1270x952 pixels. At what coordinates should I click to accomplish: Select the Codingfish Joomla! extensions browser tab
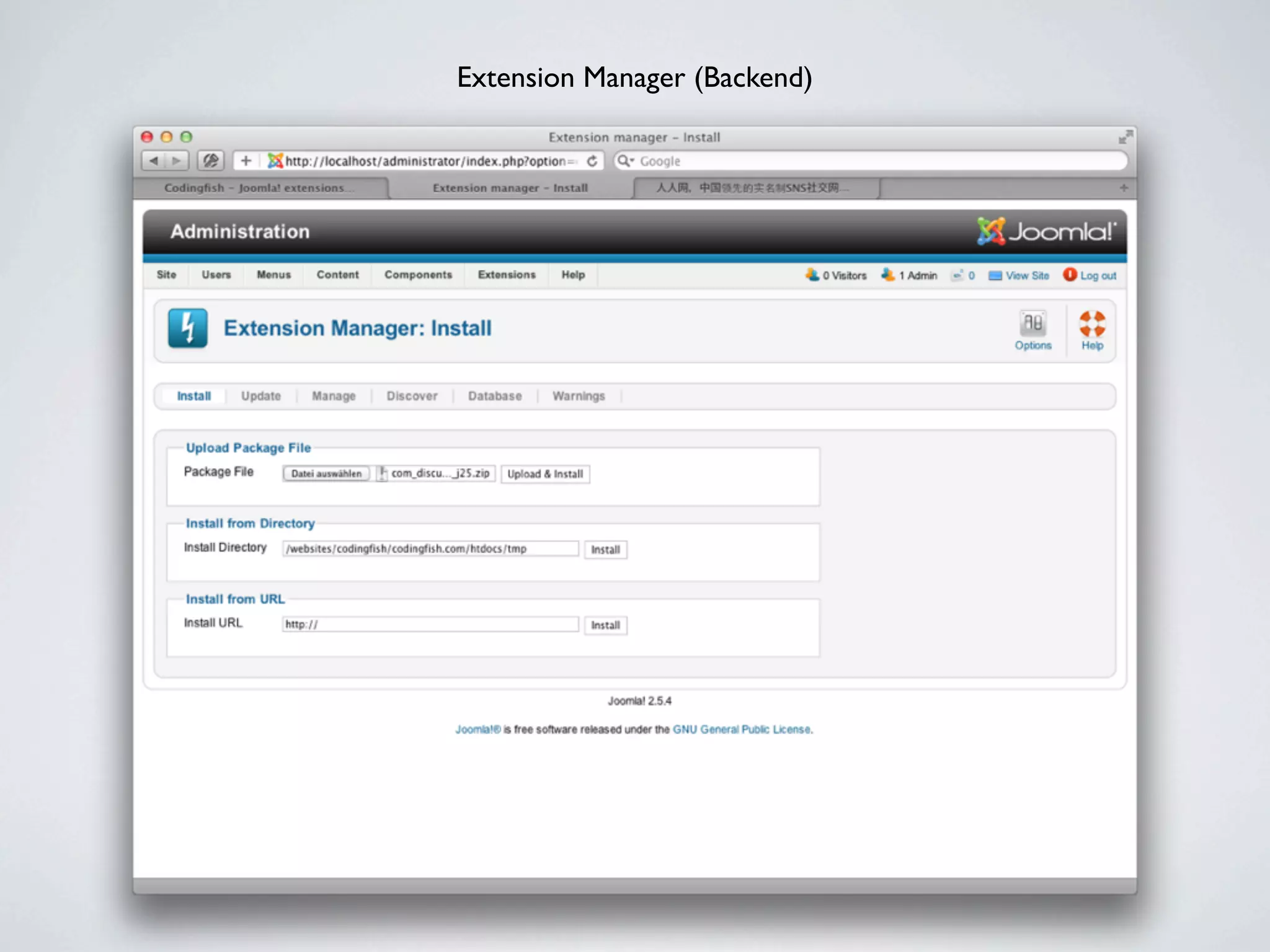pyautogui.click(x=260, y=188)
